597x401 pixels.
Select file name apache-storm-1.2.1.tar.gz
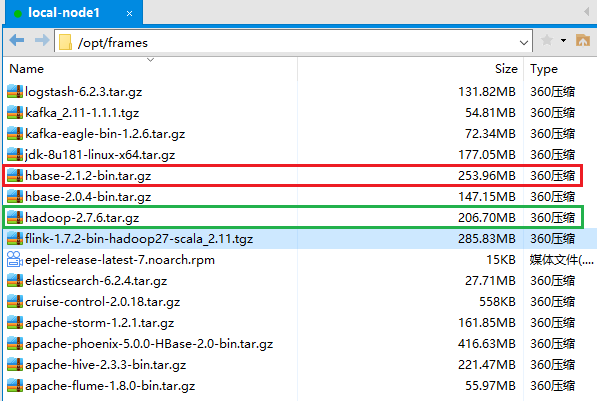(x=100, y=323)
